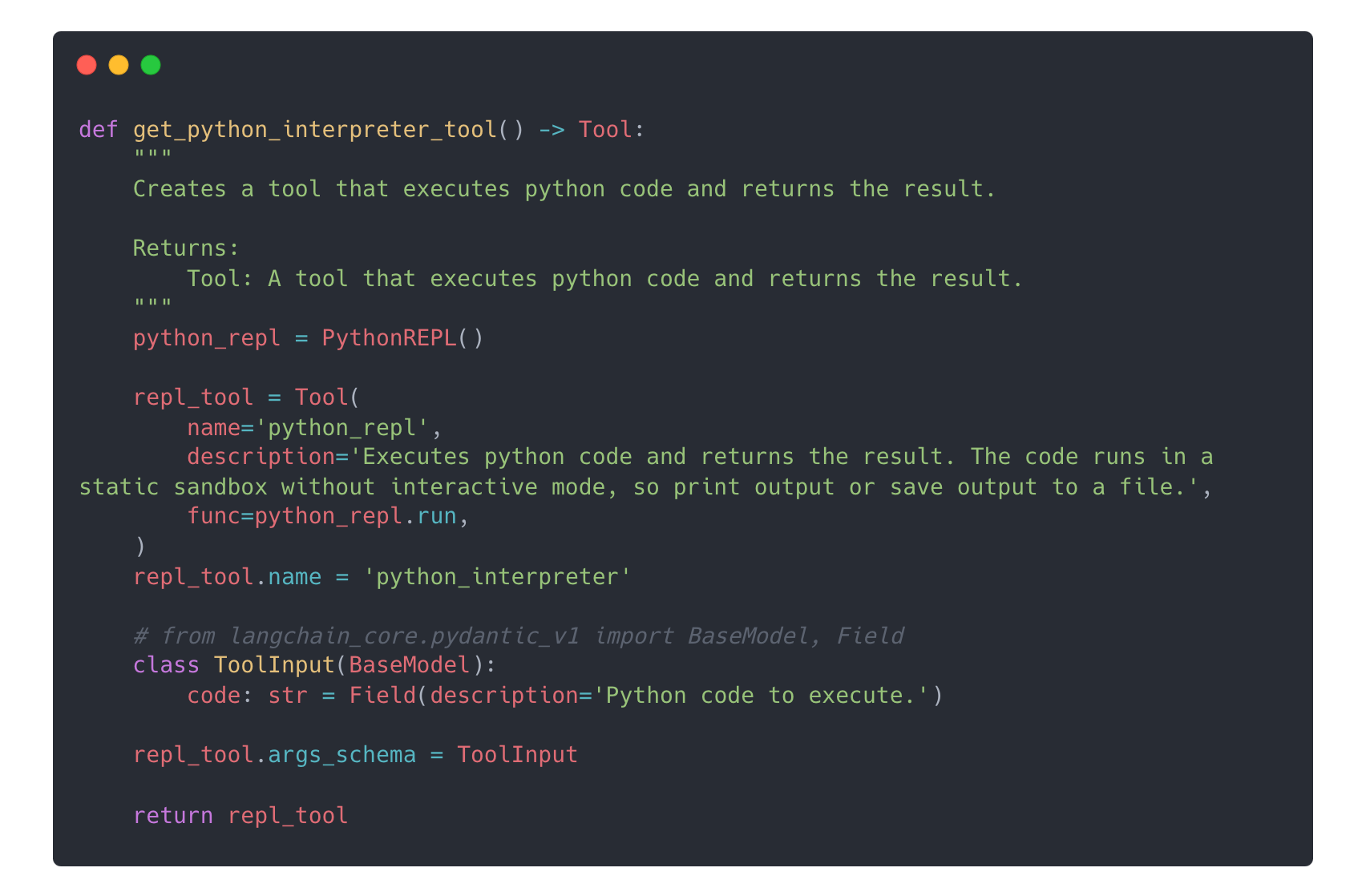Click the get_python_interpreter_tool function name
The image size is (1366, 896).
click(x=314, y=130)
